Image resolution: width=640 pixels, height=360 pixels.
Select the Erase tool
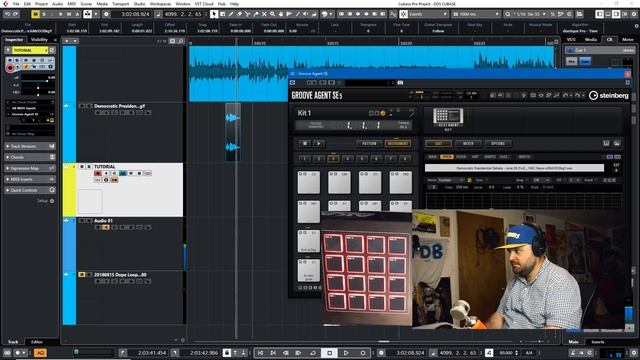(x=239, y=14)
